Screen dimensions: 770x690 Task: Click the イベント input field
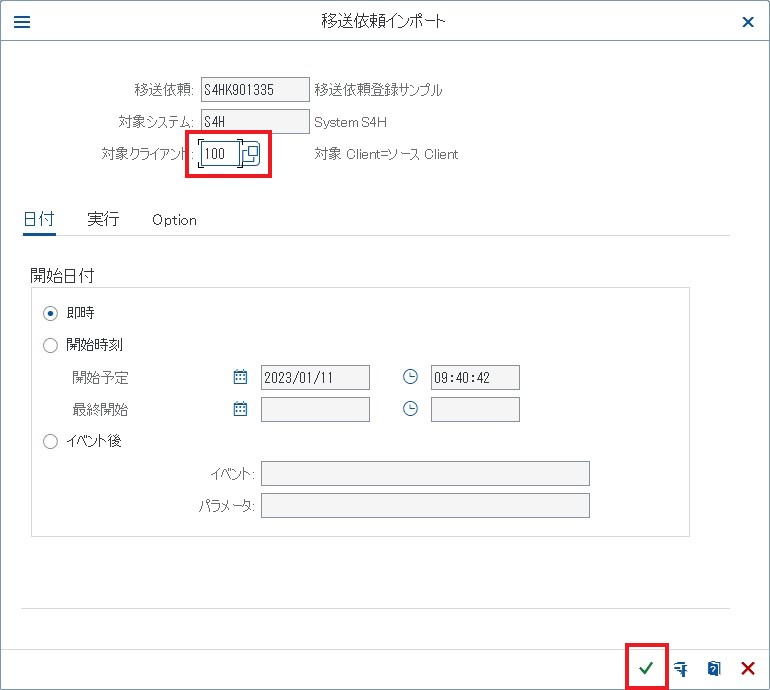click(x=425, y=473)
